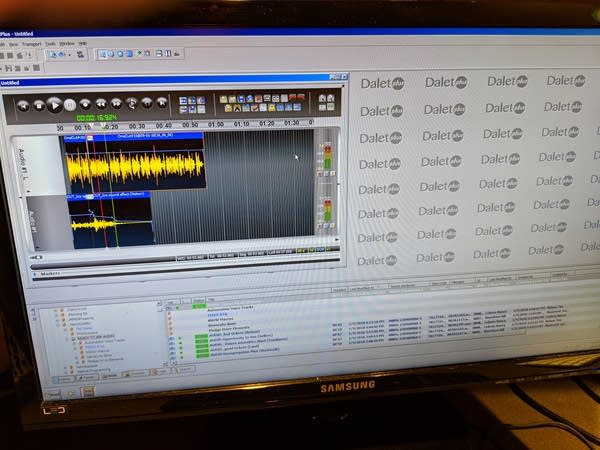Click the first folder icon in the editing toolbar
Viewport: 600px width, 450px height.
click(x=225, y=99)
